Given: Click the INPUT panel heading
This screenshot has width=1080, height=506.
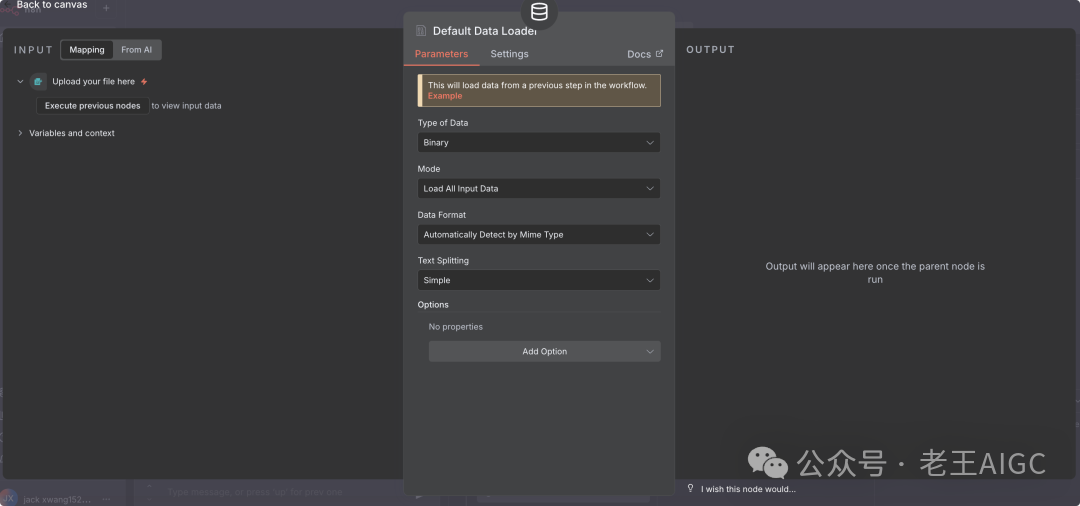Looking at the screenshot, I should pos(33,50).
